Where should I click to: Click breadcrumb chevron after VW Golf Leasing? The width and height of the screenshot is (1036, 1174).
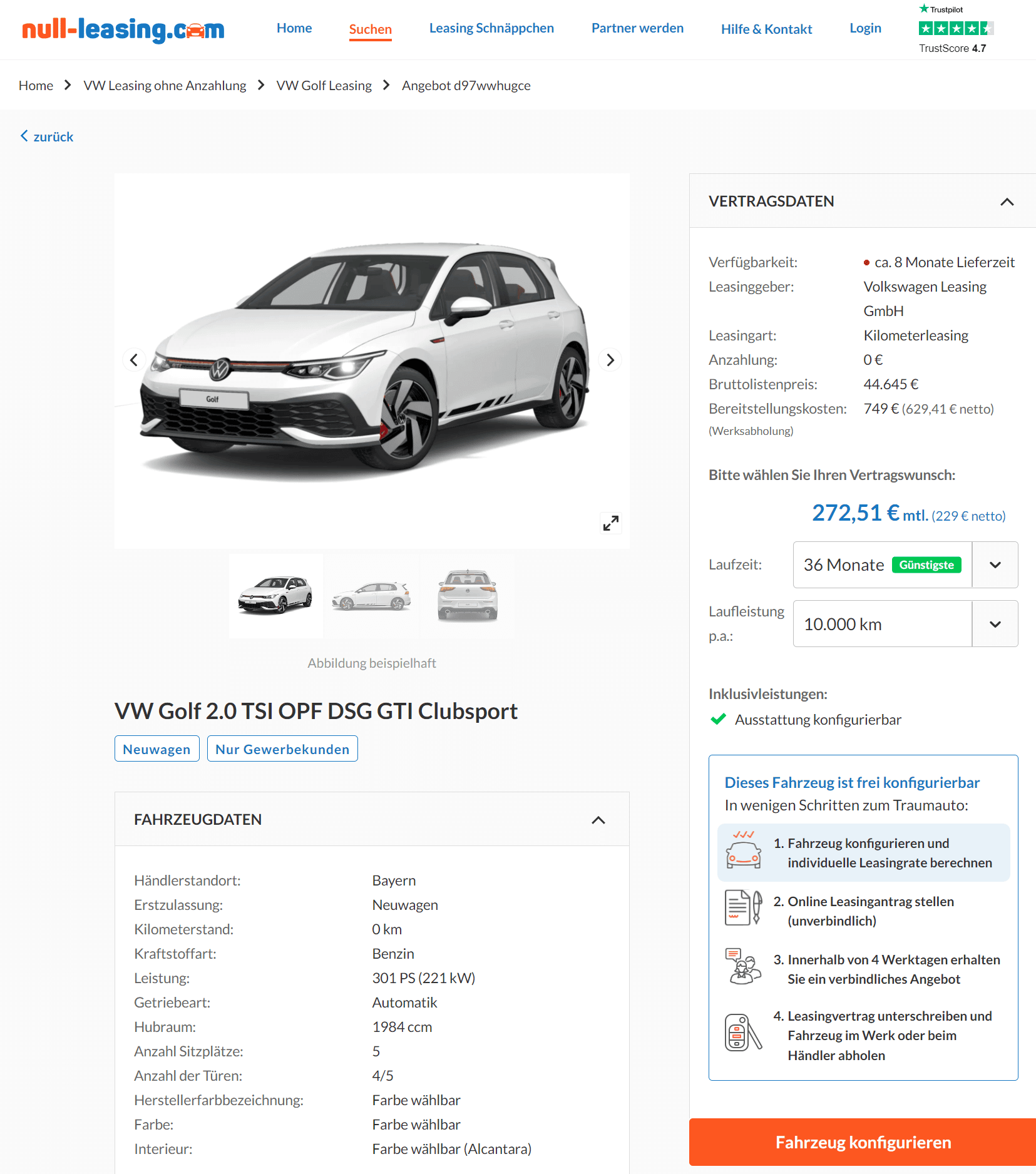tap(386, 85)
